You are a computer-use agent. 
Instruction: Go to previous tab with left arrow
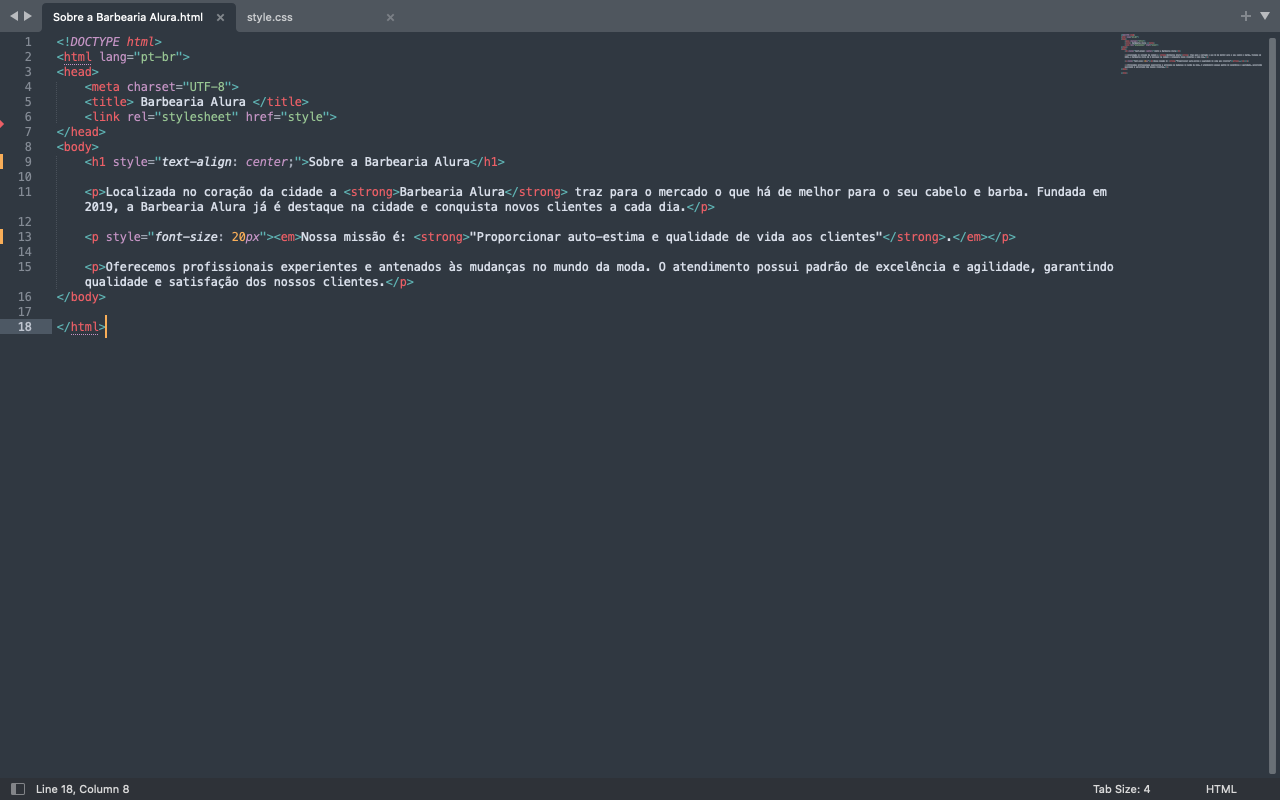(14, 16)
